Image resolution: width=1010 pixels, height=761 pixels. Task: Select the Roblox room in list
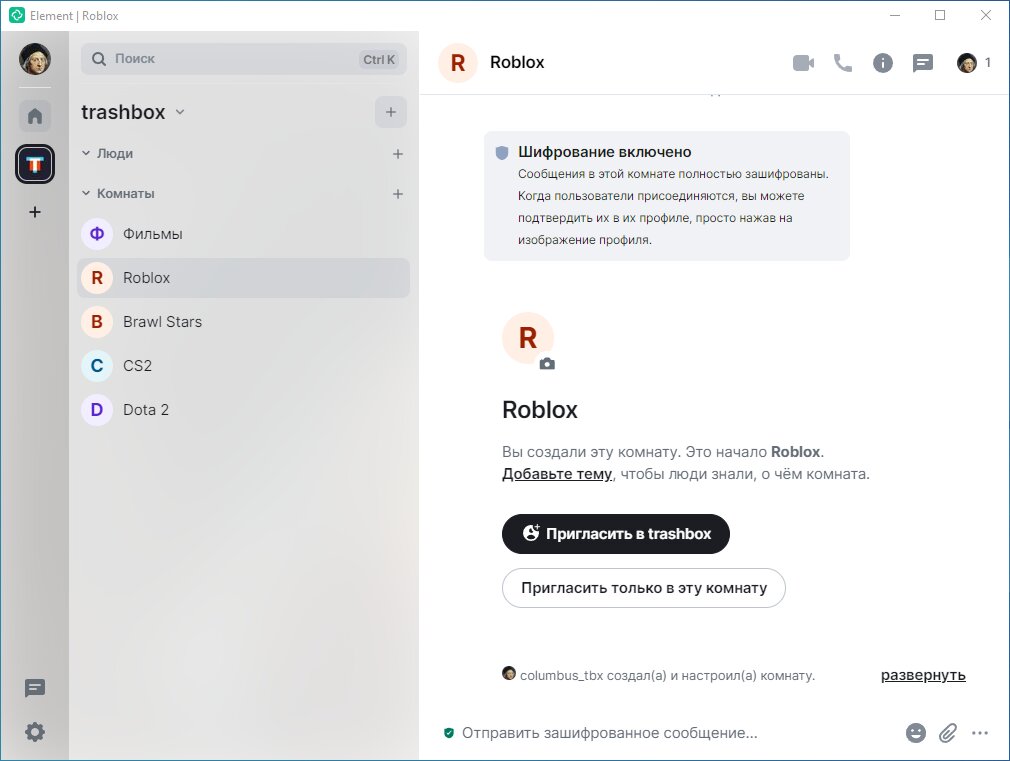[x=243, y=278]
